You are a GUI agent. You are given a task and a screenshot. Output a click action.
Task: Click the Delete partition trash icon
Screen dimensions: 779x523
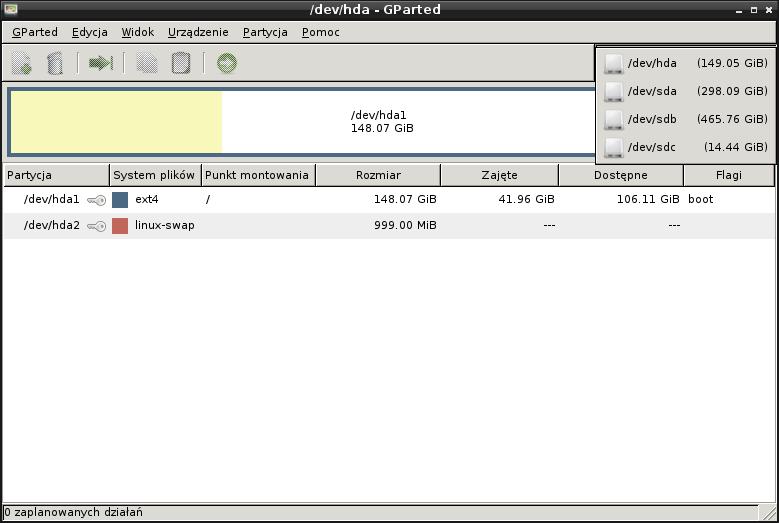pyautogui.click(x=55, y=63)
